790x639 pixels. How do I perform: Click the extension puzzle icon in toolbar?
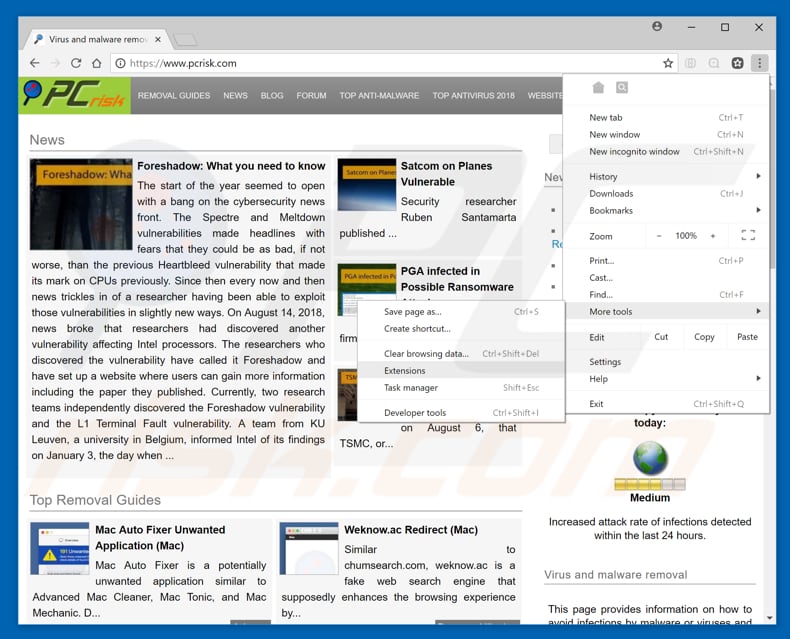pos(738,63)
